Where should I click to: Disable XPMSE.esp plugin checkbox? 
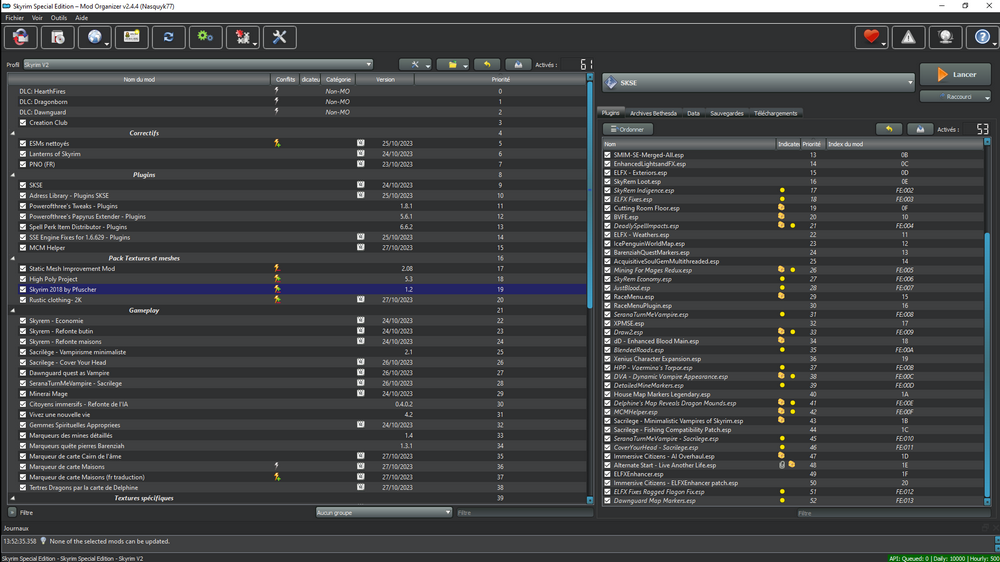[608, 323]
